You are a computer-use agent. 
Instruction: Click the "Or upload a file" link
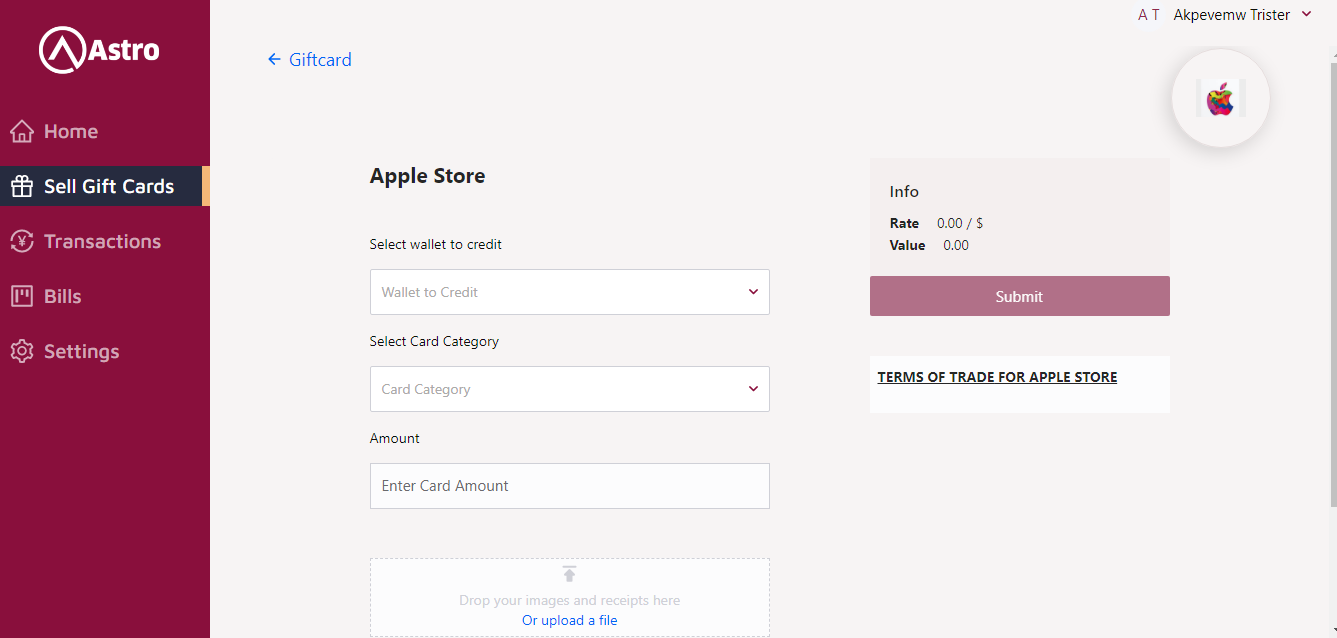click(x=569, y=620)
